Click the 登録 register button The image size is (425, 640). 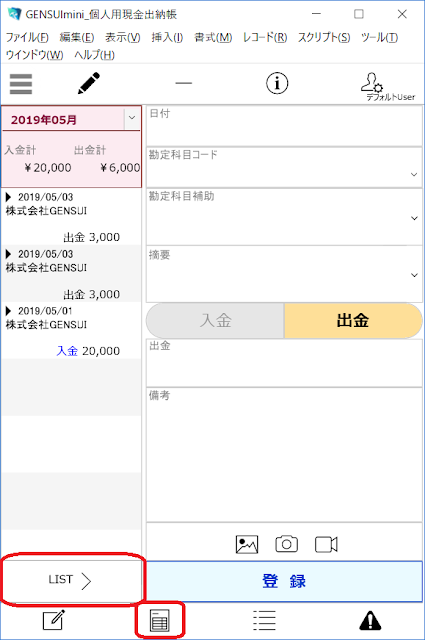[284, 581]
